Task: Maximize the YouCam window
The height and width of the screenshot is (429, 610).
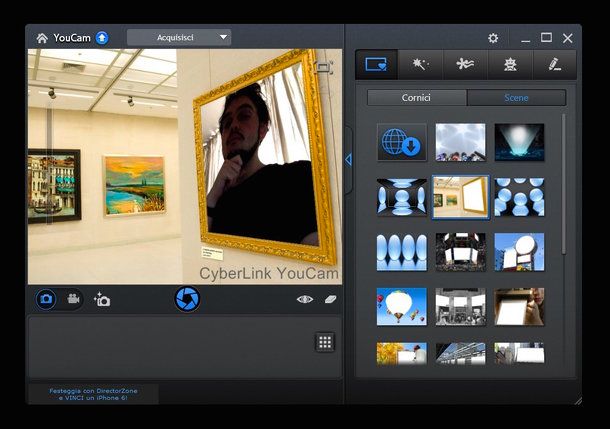Action: pyautogui.click(x=547, y=38)
